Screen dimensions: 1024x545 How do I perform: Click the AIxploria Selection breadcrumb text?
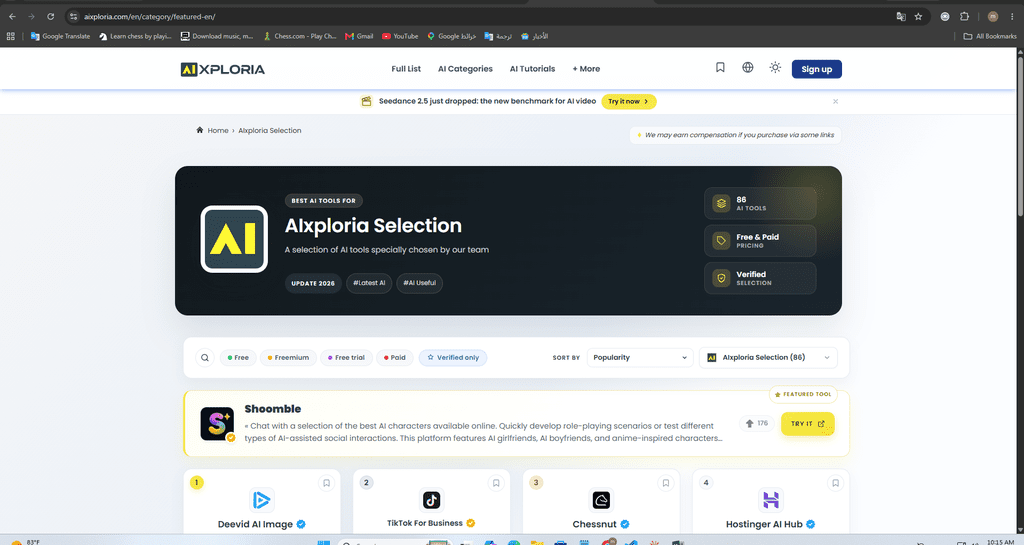coord(270,131)
